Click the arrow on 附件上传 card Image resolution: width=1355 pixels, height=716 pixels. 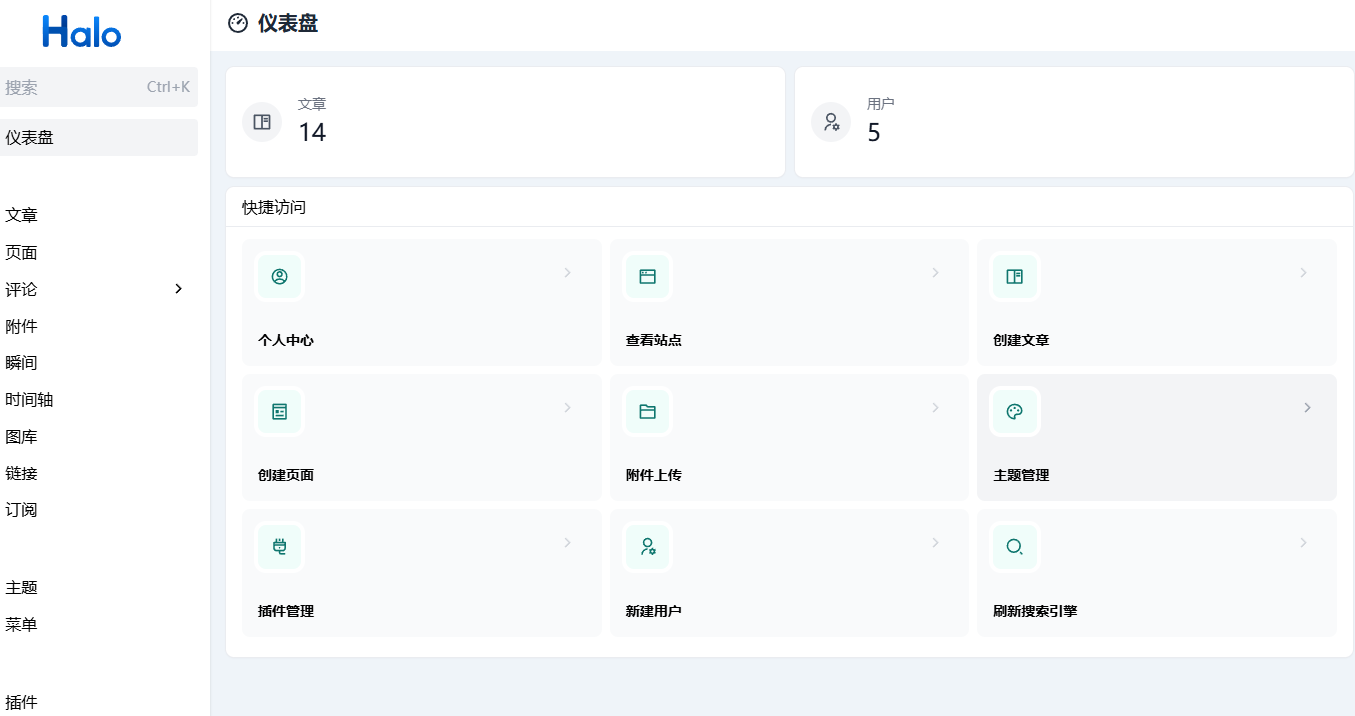coord(935,407)
